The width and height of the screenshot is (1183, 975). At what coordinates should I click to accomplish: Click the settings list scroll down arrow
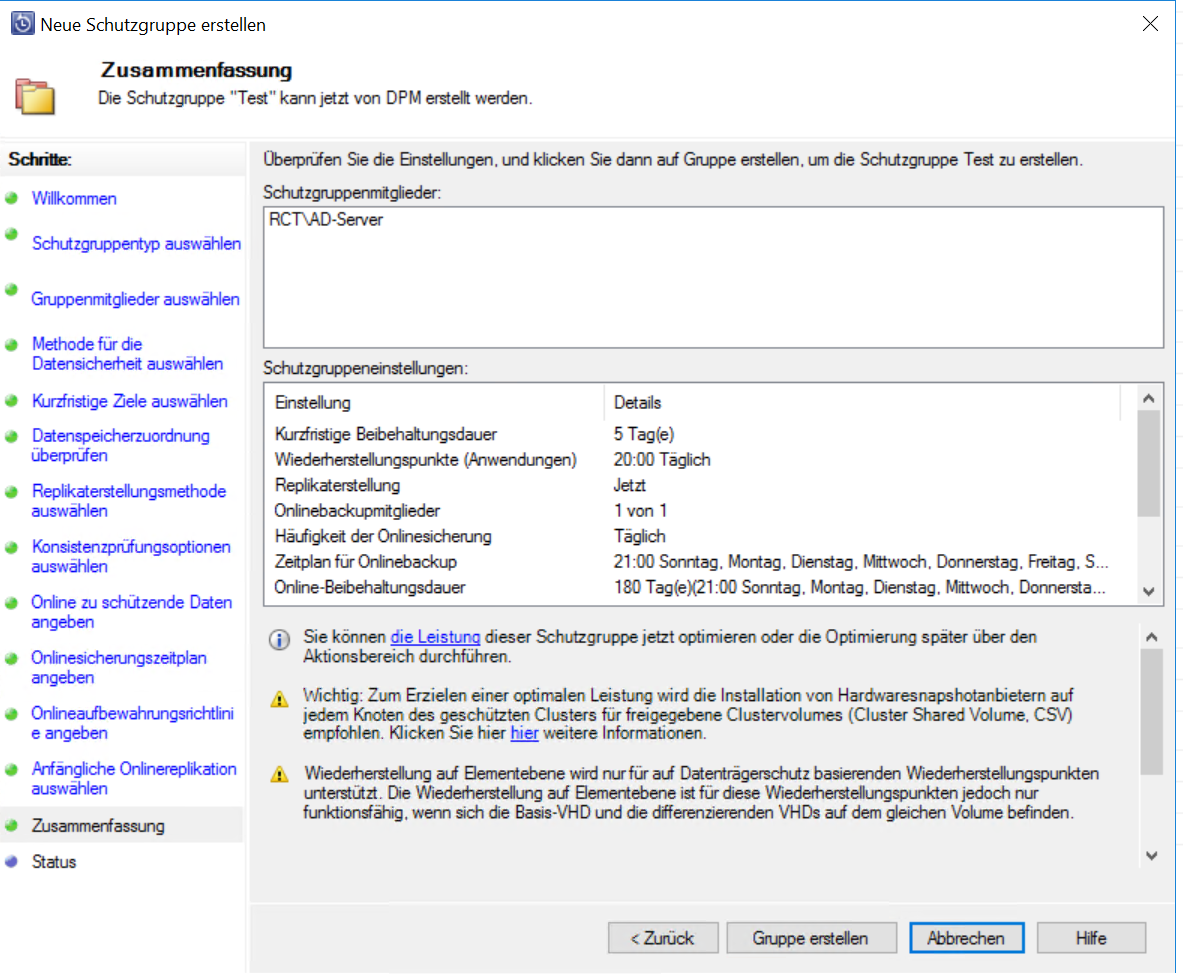(x=1149, y=592)
